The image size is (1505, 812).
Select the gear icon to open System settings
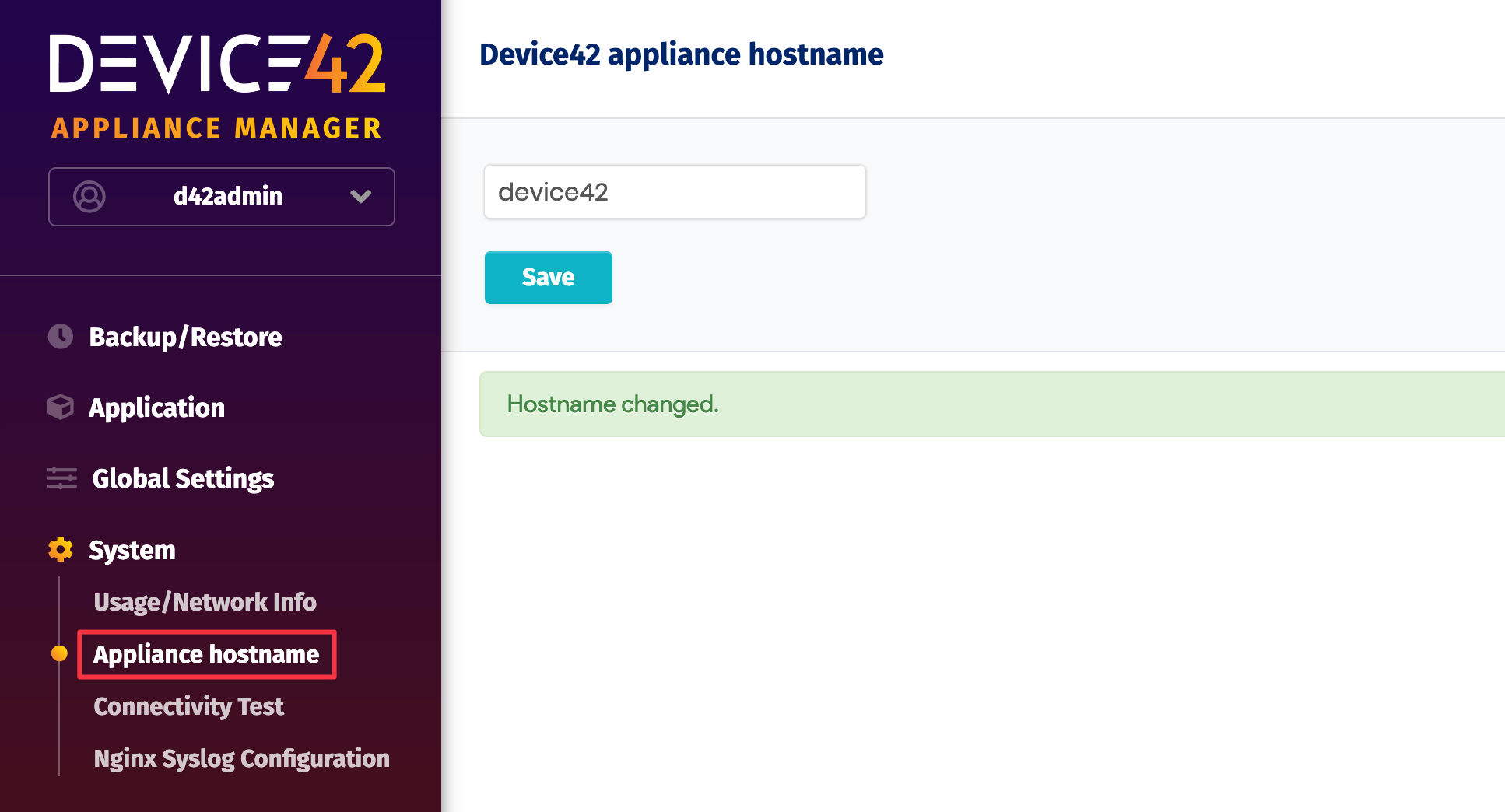[x=61, y=550]
